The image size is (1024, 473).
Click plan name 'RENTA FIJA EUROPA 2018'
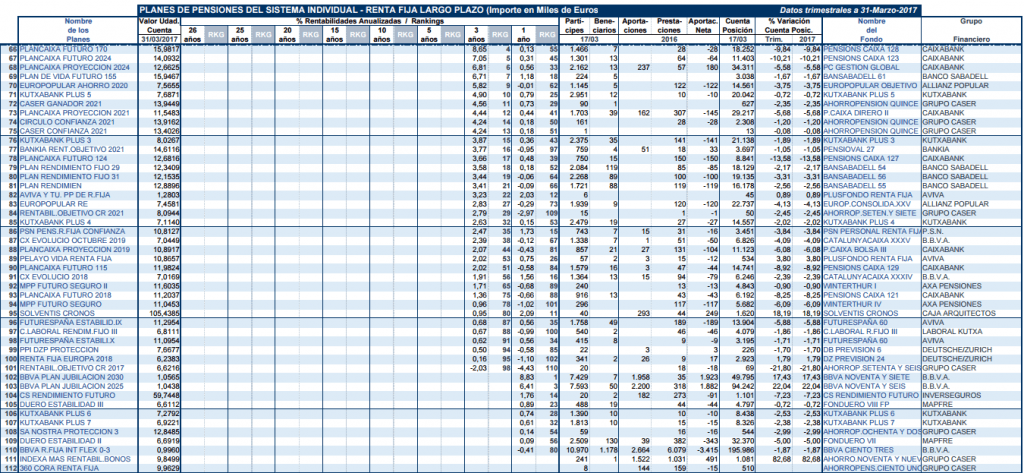[64, 359]
